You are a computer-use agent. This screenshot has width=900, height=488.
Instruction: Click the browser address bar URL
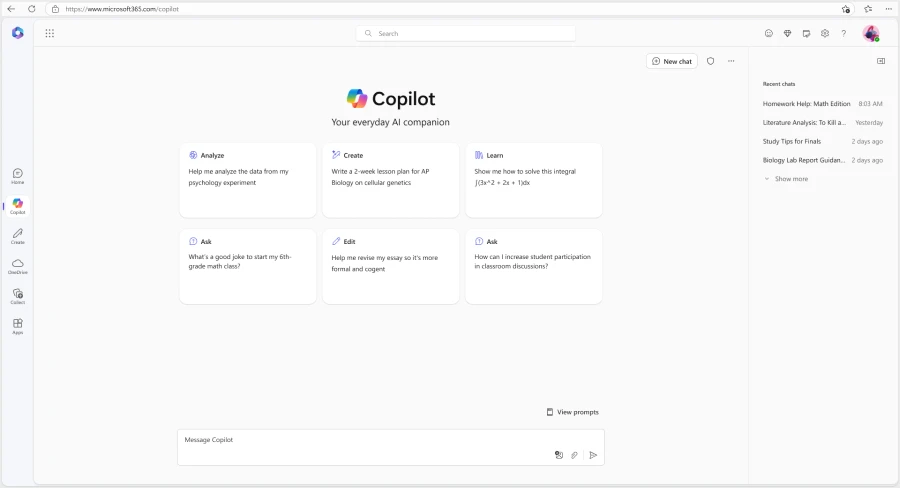122,9
